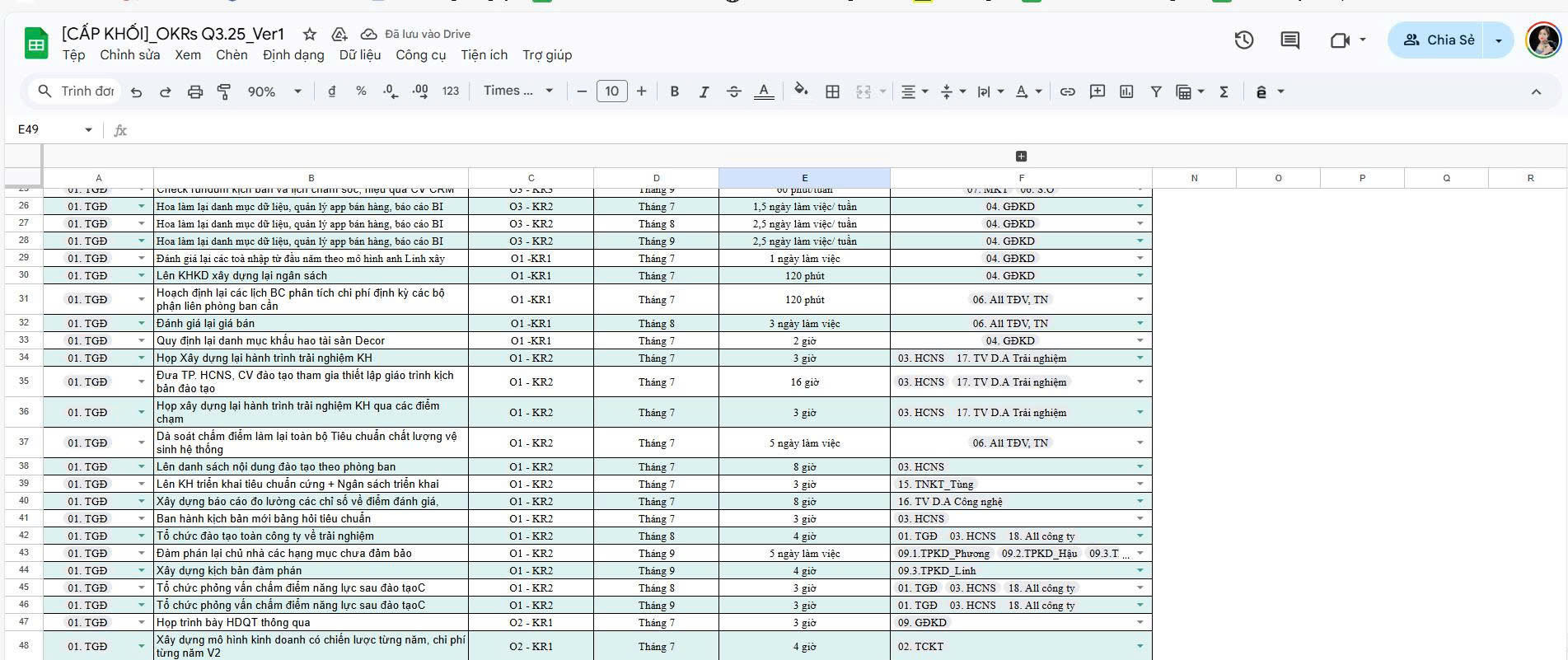The width and height of the screenshot is (1568, 660).
Task: Open the Dữ liệu menu
Action: (360, 55)
